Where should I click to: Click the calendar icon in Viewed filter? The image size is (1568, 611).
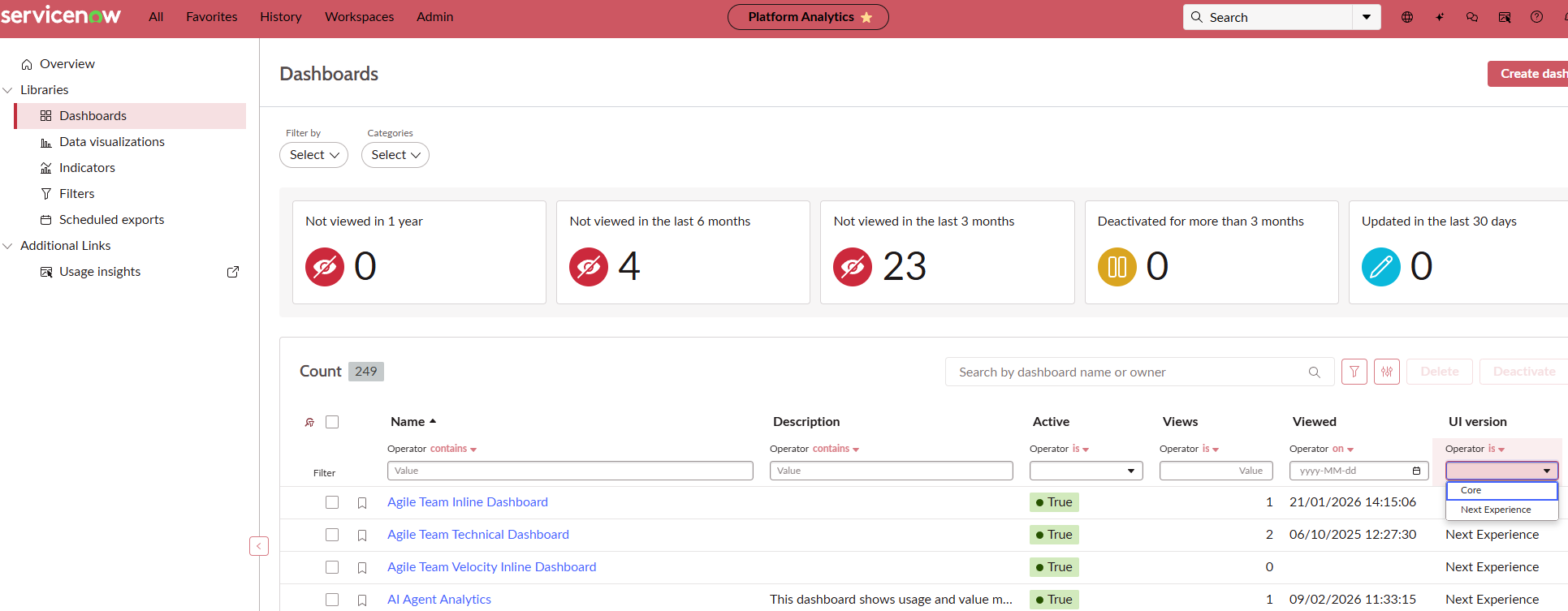(1416, 471)
